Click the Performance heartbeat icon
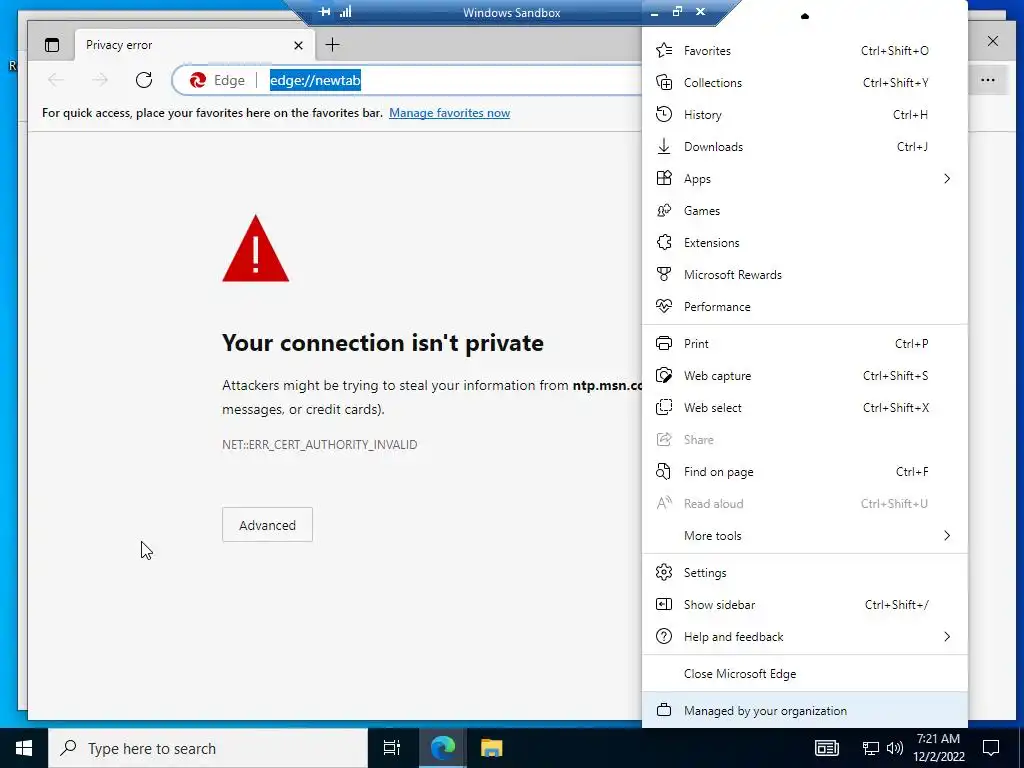The height and width of the screenshot is (768, 1024). tap(664, 306)
